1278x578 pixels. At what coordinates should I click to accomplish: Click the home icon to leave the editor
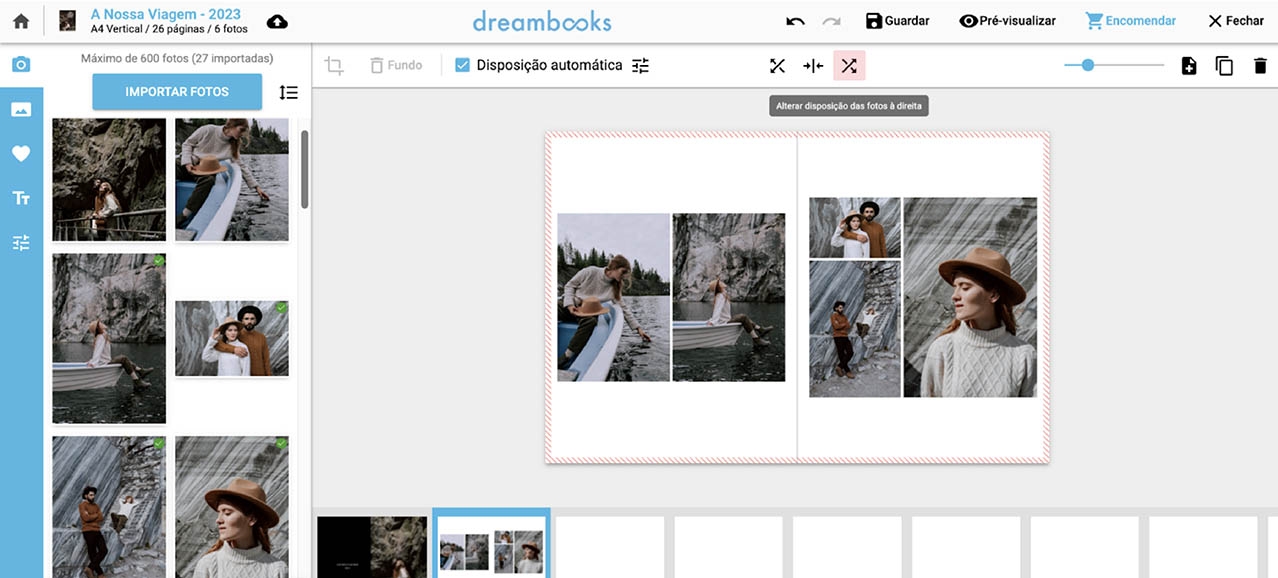(x=20, y=19)
